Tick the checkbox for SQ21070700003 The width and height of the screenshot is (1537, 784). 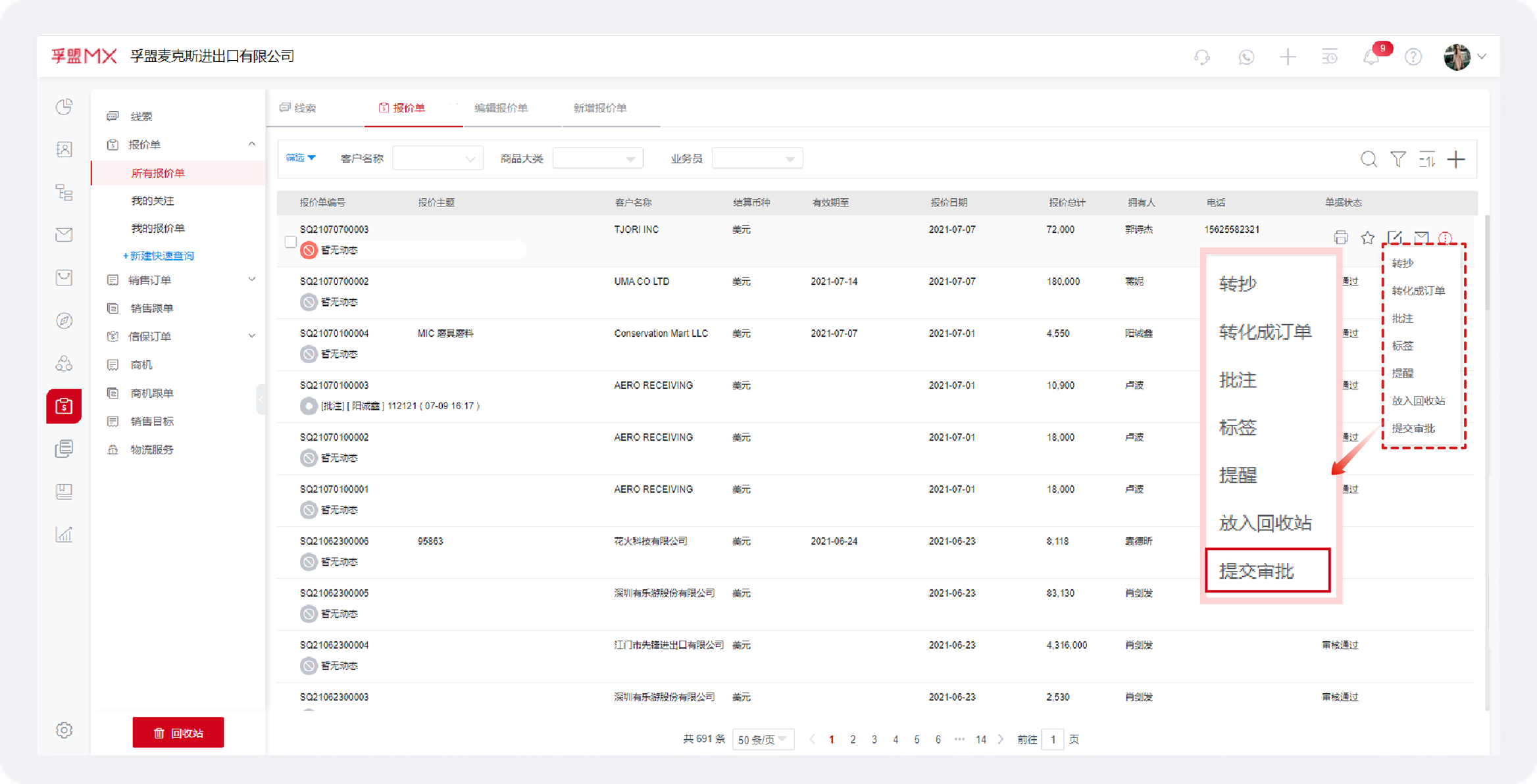pyautogui.click(x=291, y=241)
